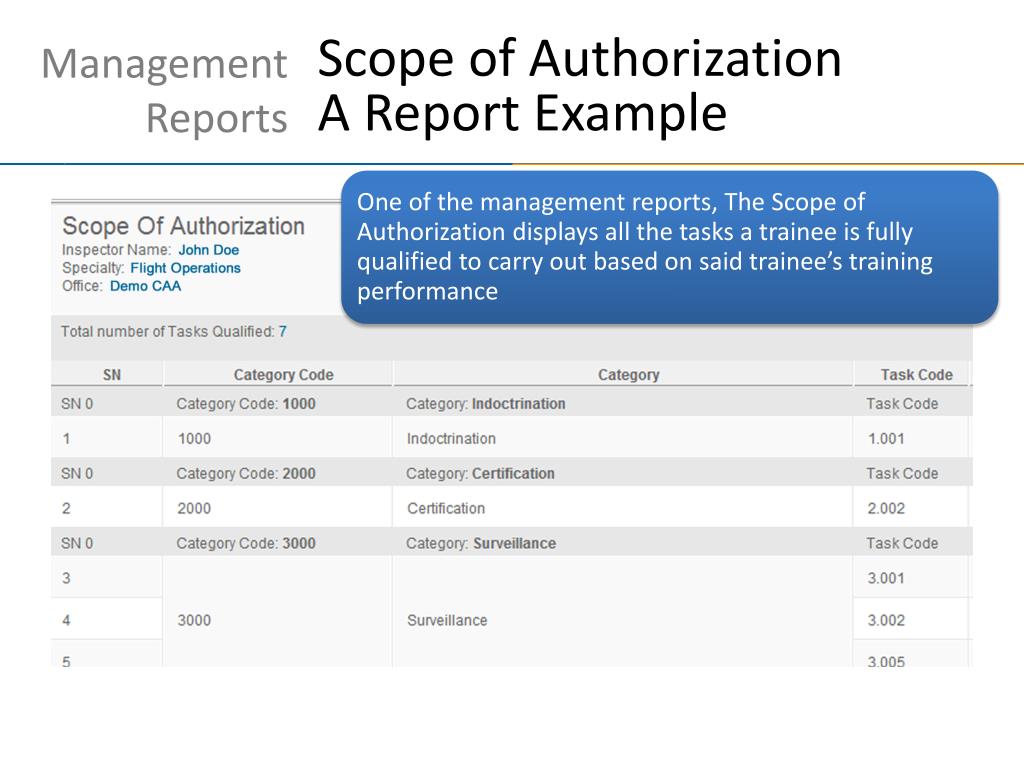Click task code 3.001 cell
Viewport: 1024px width, 768px height.
[910, 578]
